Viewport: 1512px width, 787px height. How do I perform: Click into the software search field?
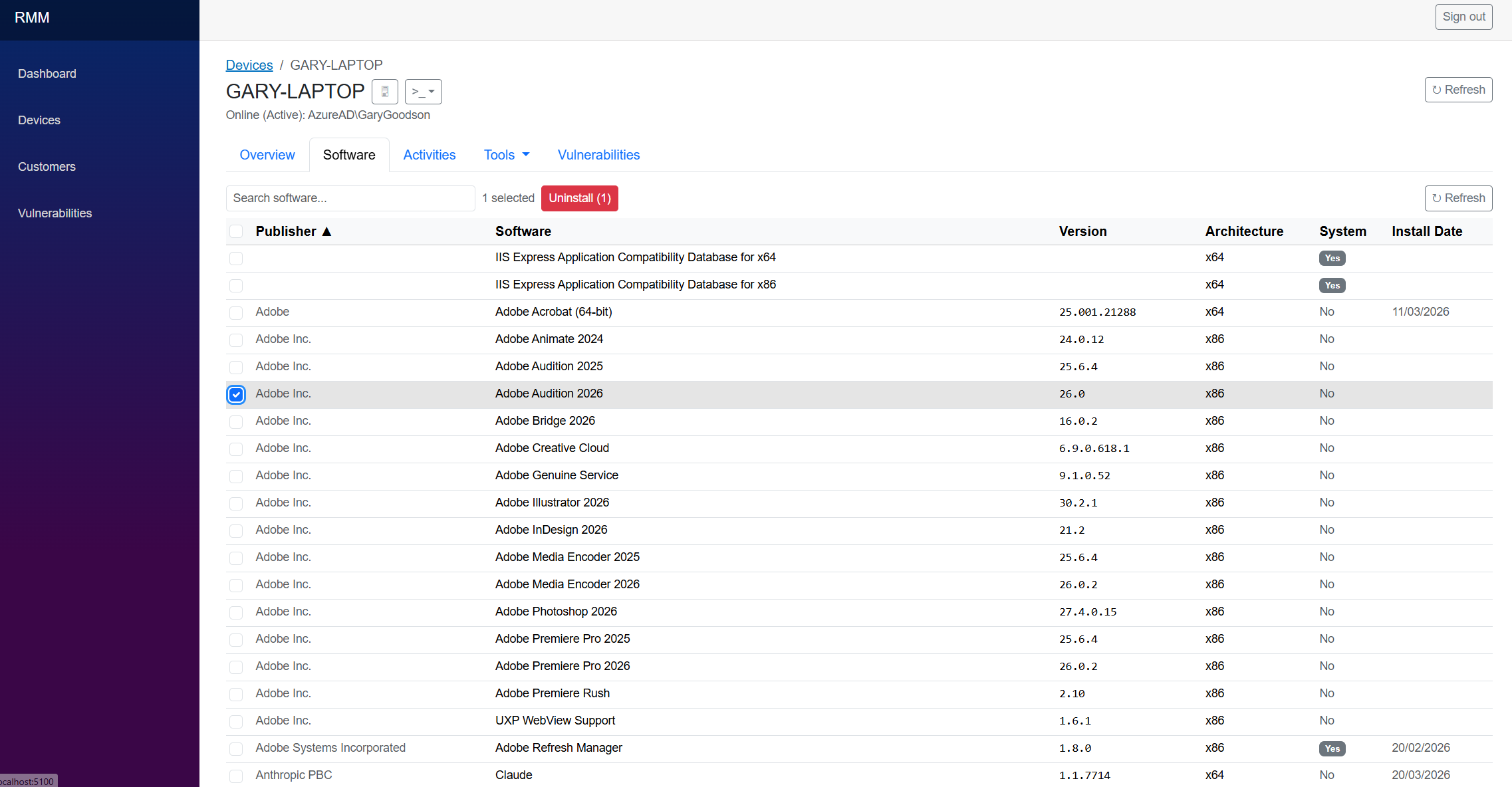[350, 198]
